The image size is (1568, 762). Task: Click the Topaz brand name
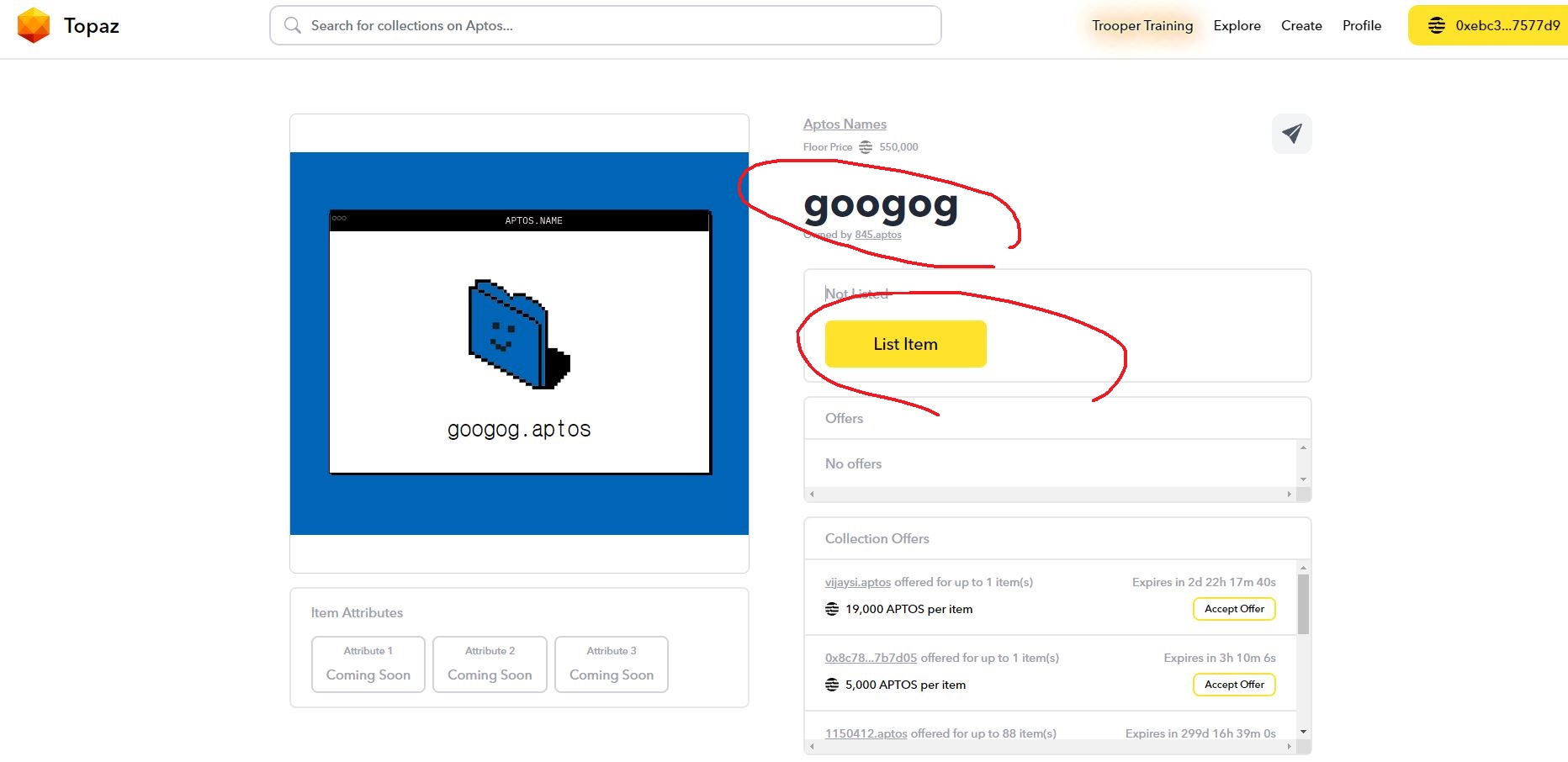[92, 26]
